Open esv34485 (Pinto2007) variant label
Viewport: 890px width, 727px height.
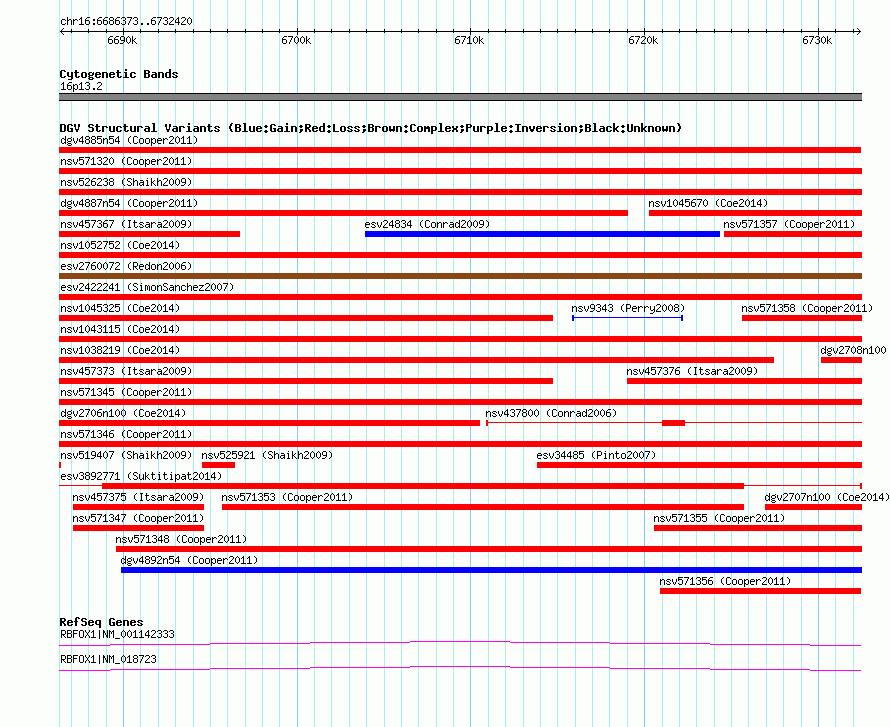click(x=596, y=455)
